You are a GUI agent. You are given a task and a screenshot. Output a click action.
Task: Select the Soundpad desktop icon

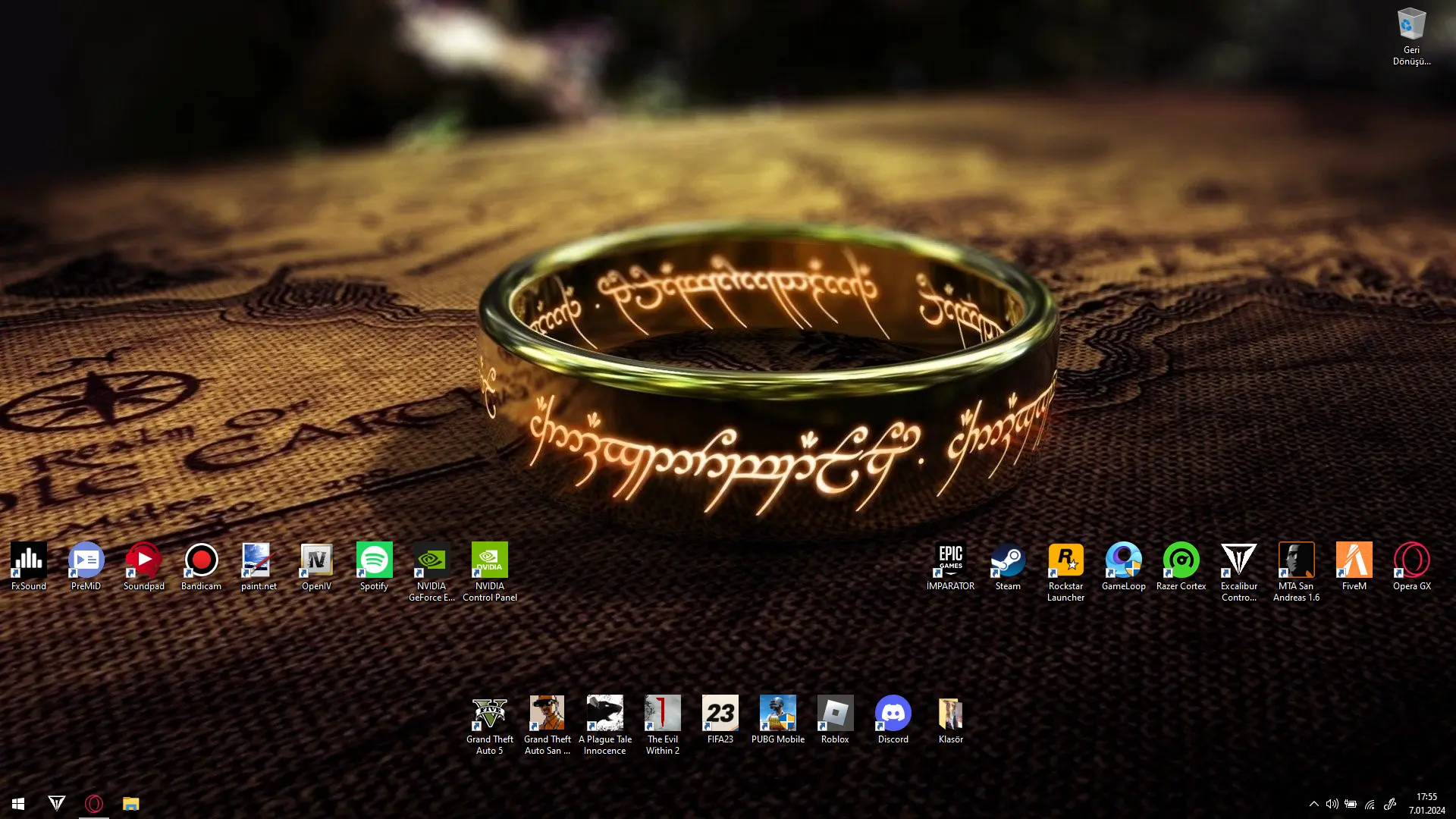(x=144, y=566)
